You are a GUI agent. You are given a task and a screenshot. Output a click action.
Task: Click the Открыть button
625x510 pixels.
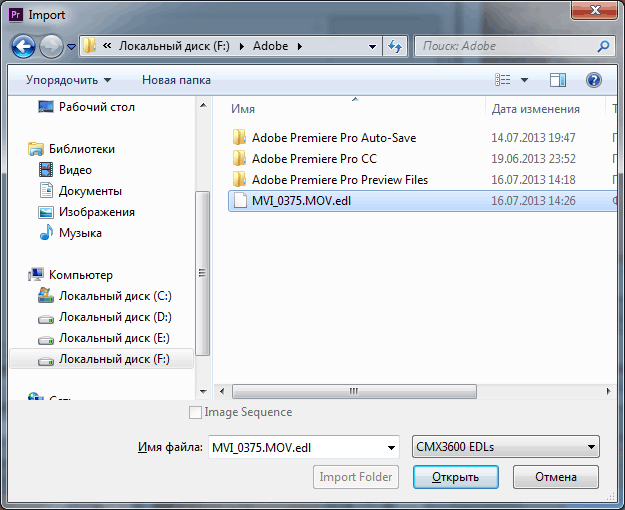coord(456,477)
